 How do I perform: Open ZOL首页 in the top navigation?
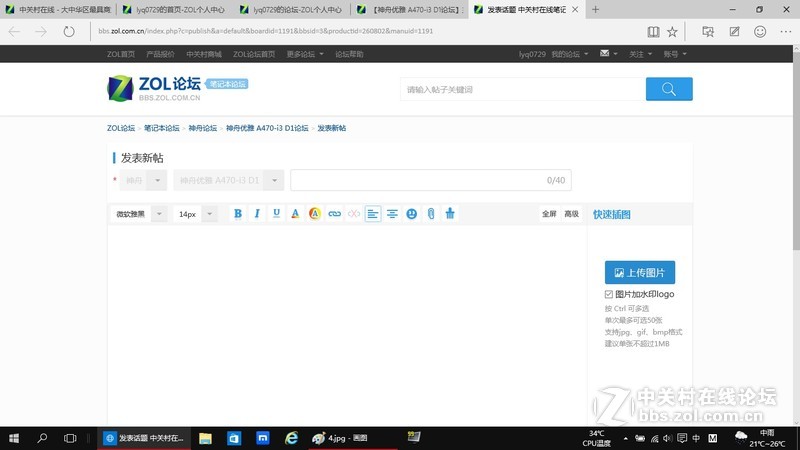pyautogui.click(x=121, y=54)
